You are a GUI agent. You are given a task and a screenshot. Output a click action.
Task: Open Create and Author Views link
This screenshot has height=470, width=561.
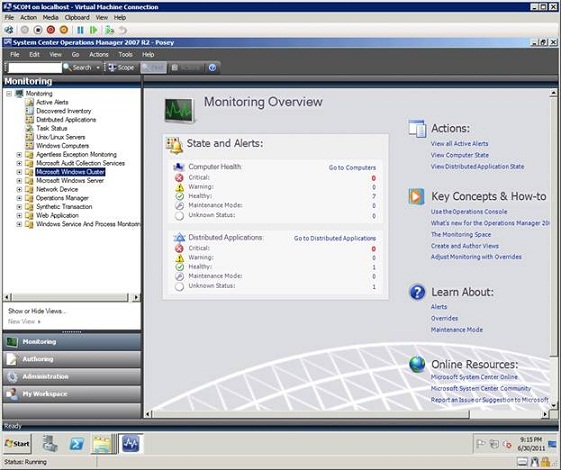coord(465,246)
